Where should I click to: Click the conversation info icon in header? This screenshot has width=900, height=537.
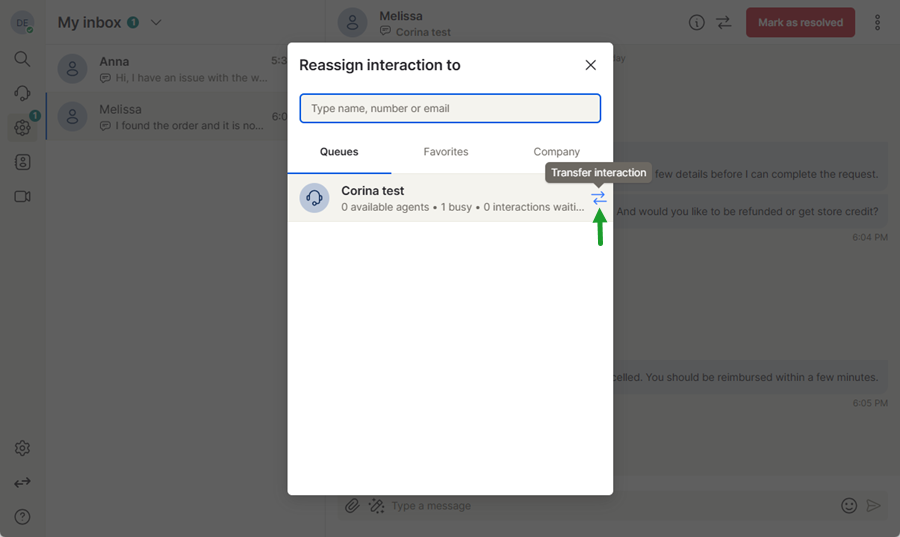[697, 23]
